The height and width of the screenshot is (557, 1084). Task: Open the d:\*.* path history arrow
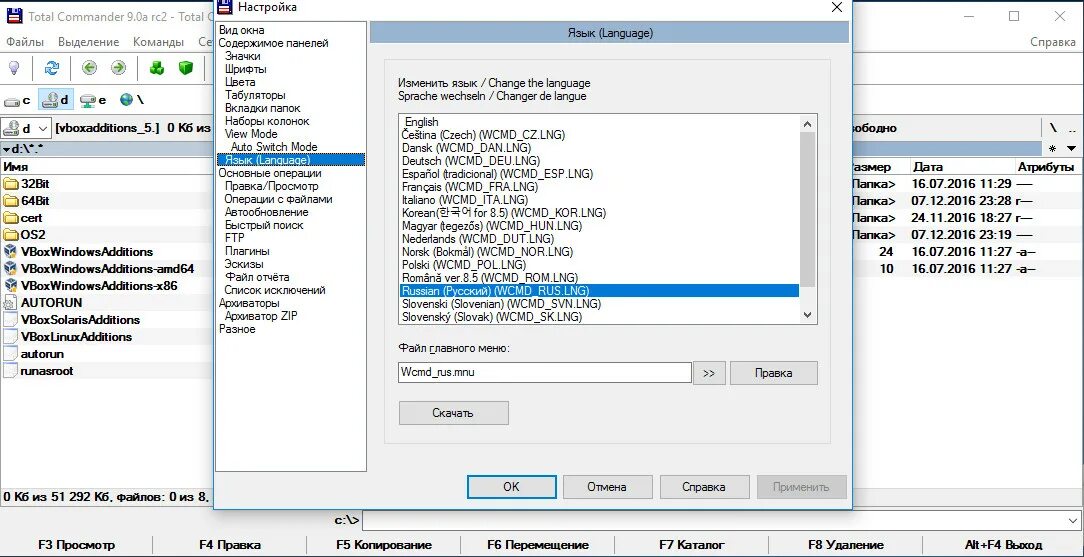click(x=6, y=149)
